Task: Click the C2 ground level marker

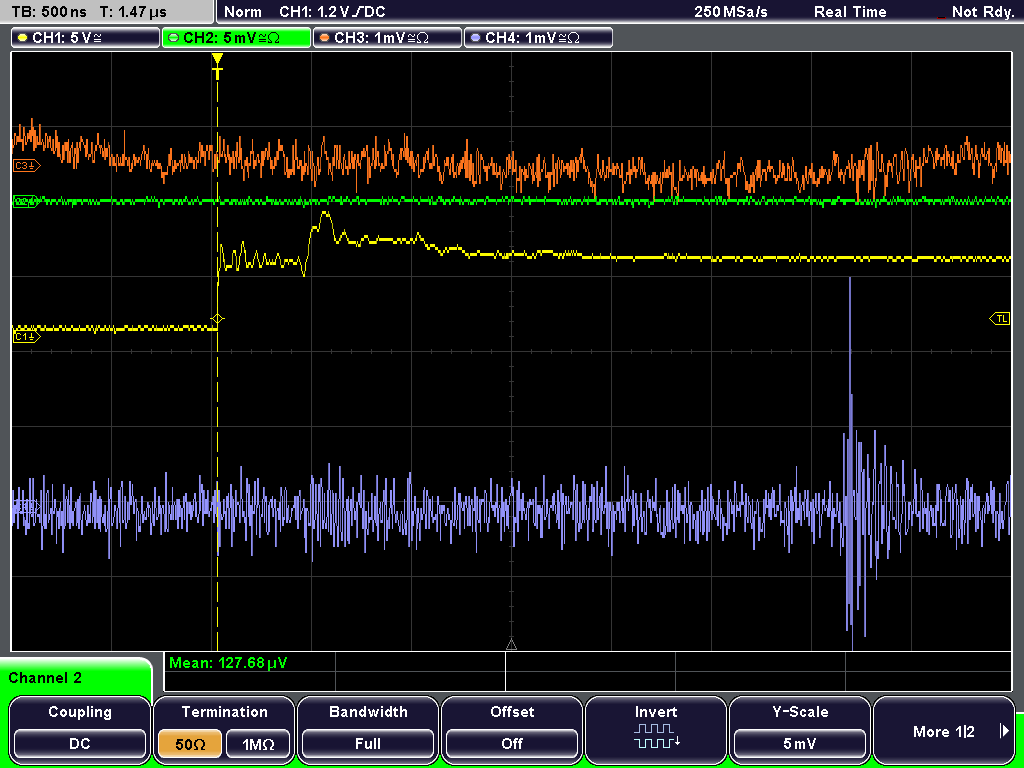Action: pyautogui.click(x=25, y=201)
